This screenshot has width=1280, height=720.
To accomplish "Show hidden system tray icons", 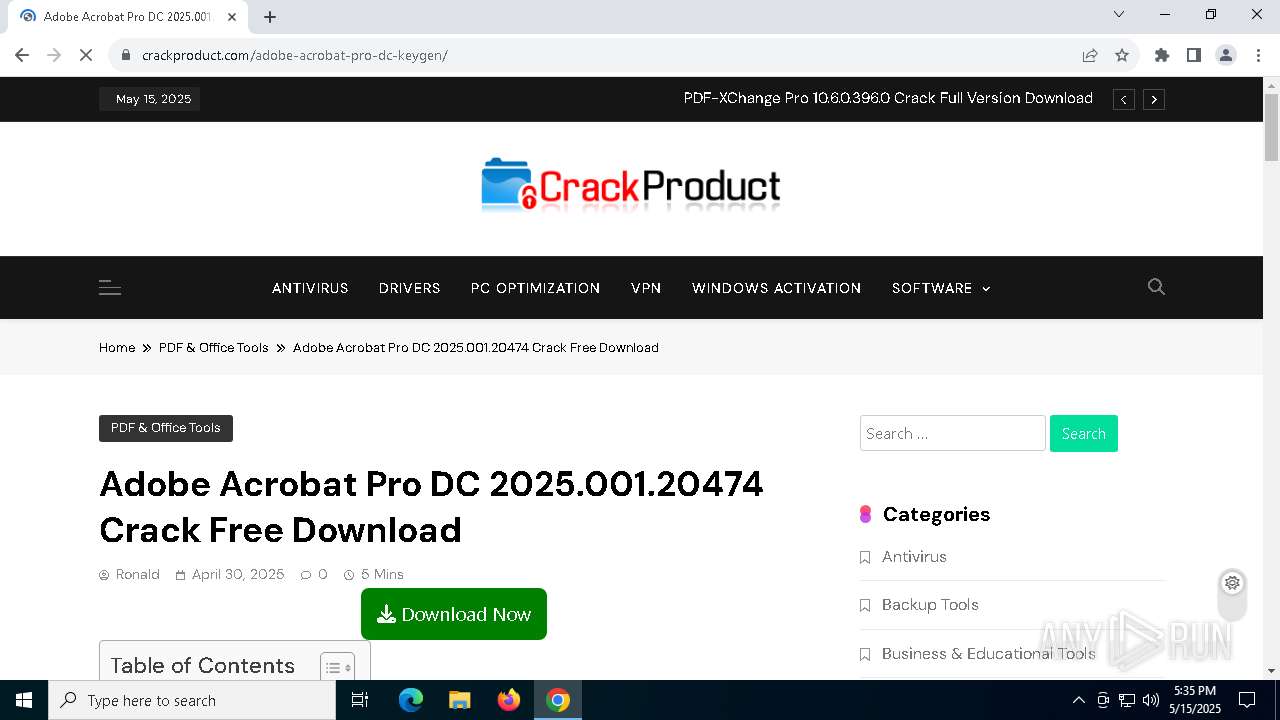I will 1078,700.
